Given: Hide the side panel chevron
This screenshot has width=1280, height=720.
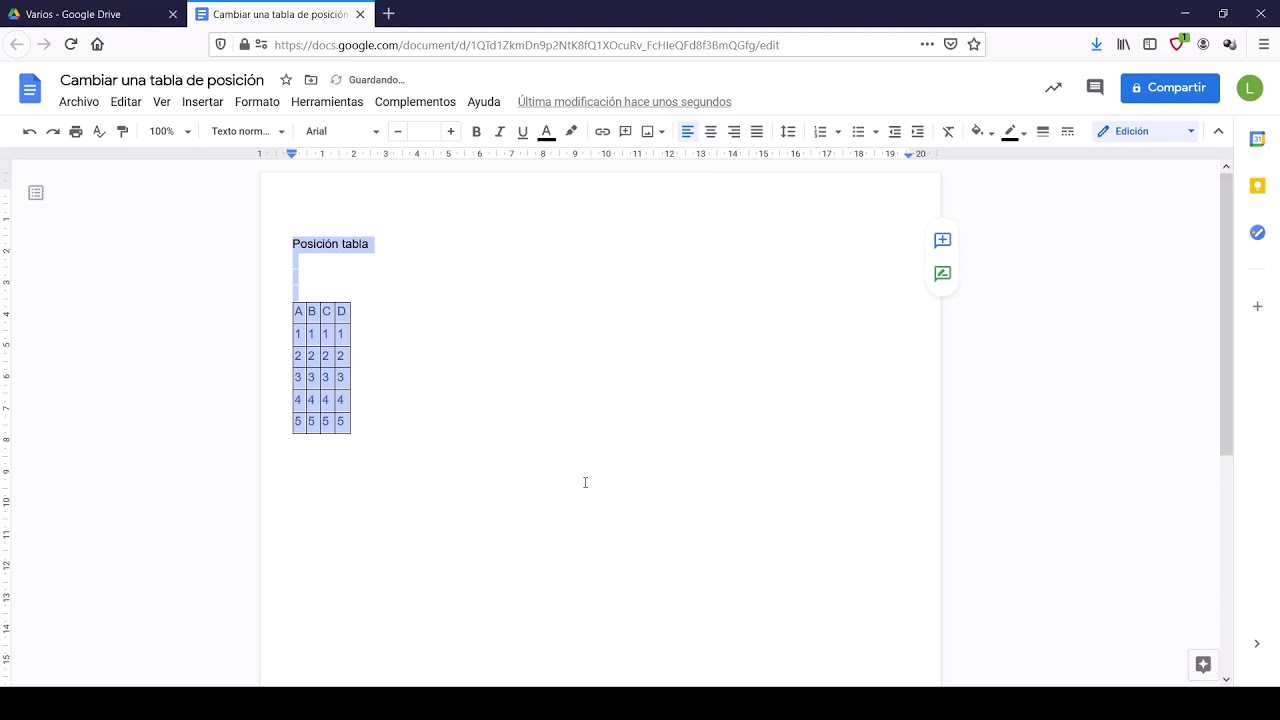Looking at the screenshot, I should [1257, 644].
